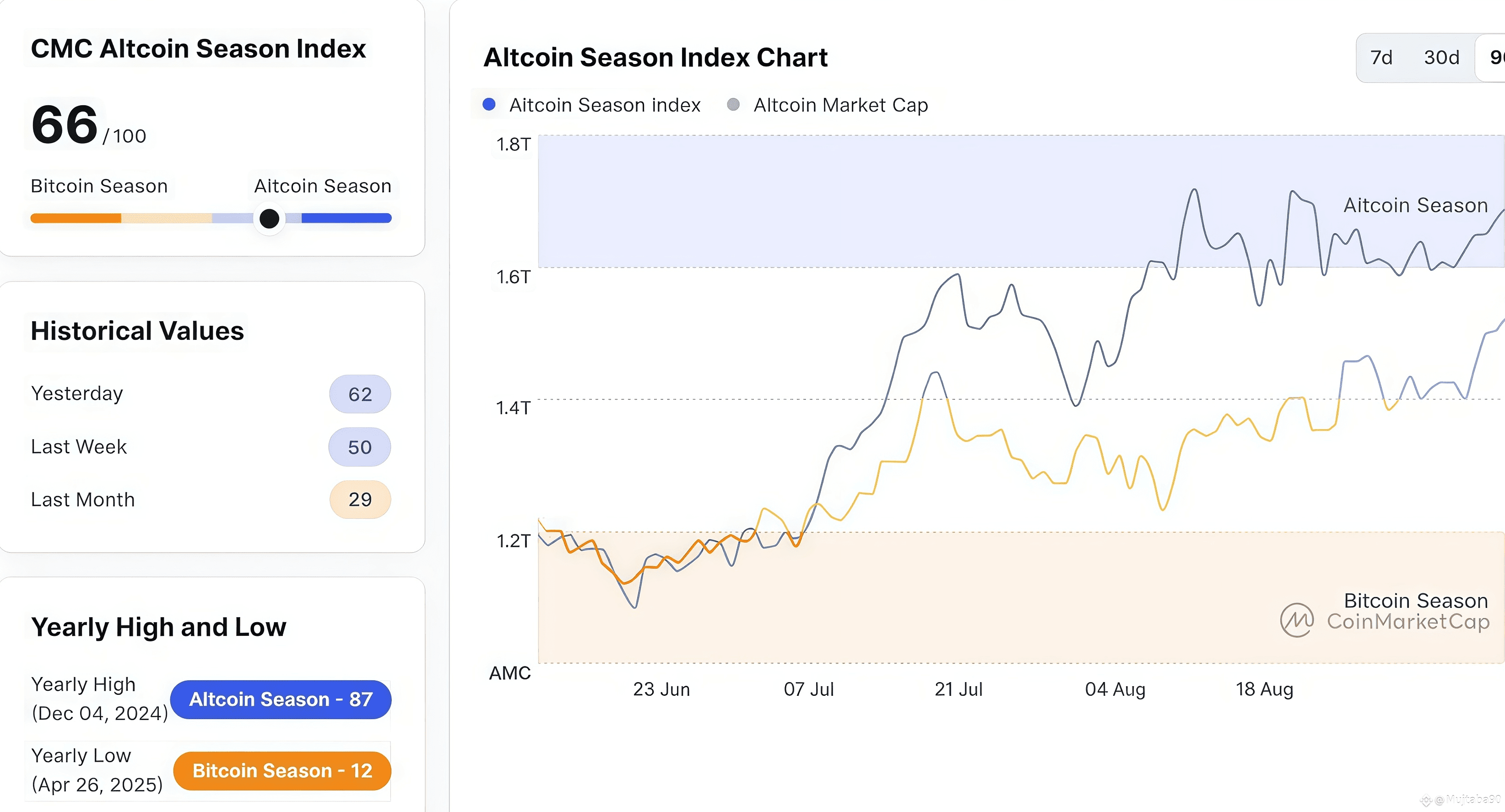Click the solid blue Altcoin Season gauge segment

[346, 218]
